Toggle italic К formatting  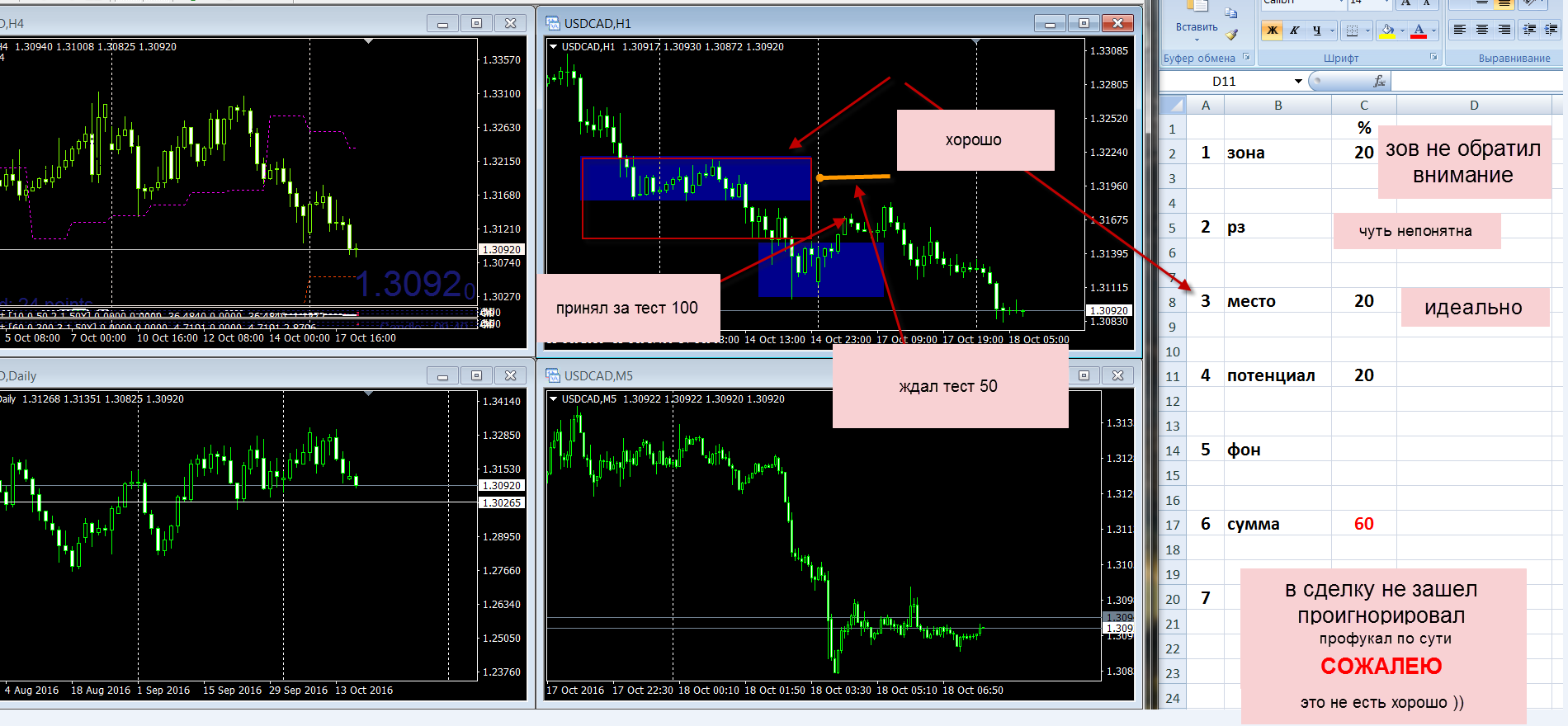pyautogui.click(x=1294, y=31)
